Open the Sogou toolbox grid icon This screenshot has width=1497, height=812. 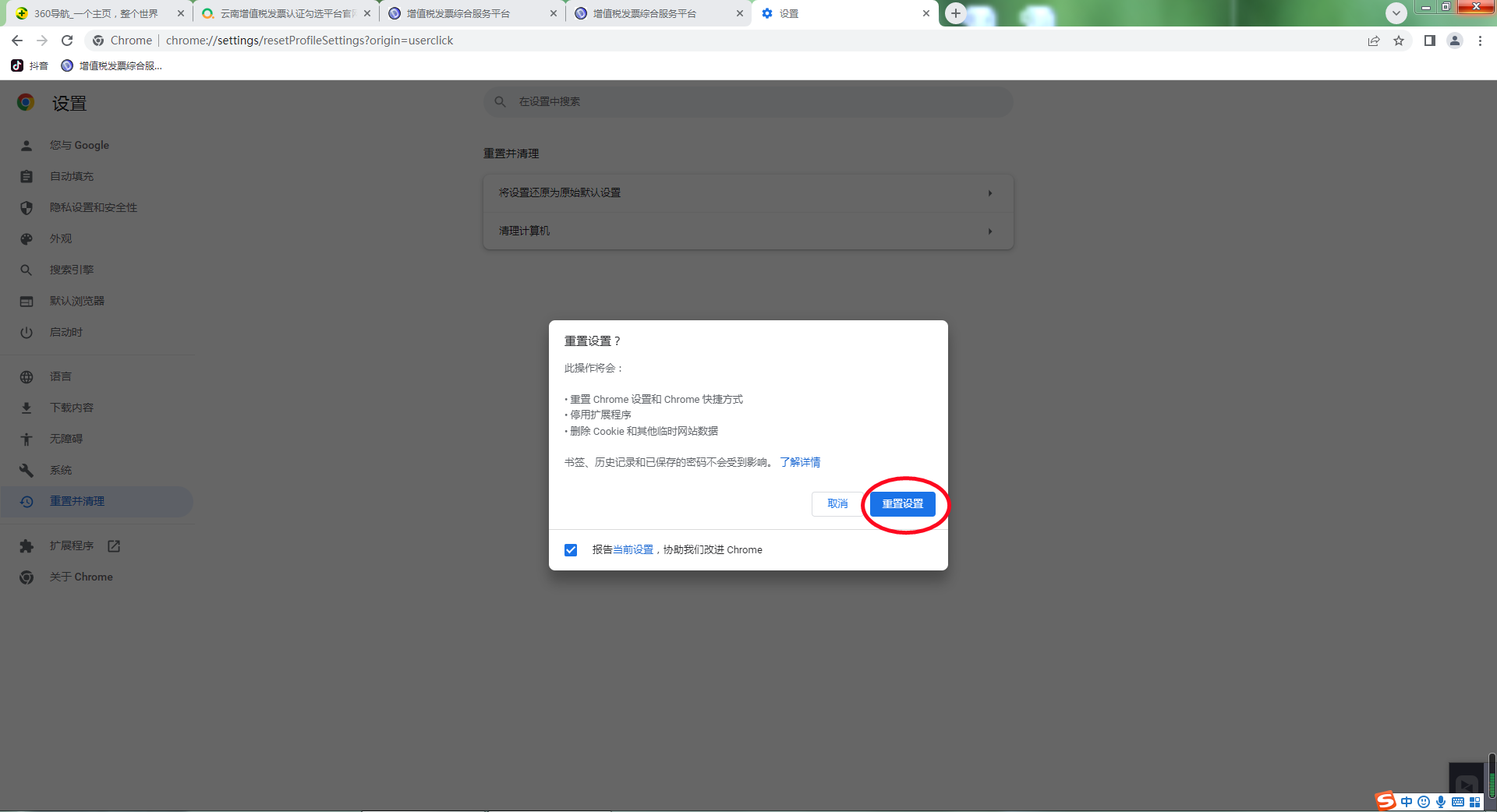pos(1474,802)
